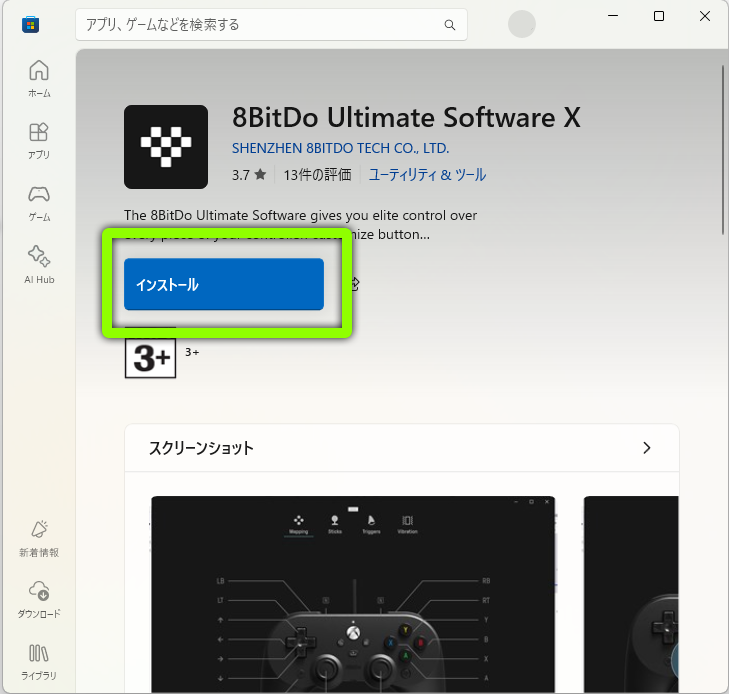Open the Downloads (ダウンロード) page
This screenshot has height=694, width=729.
tap(38, 600)
